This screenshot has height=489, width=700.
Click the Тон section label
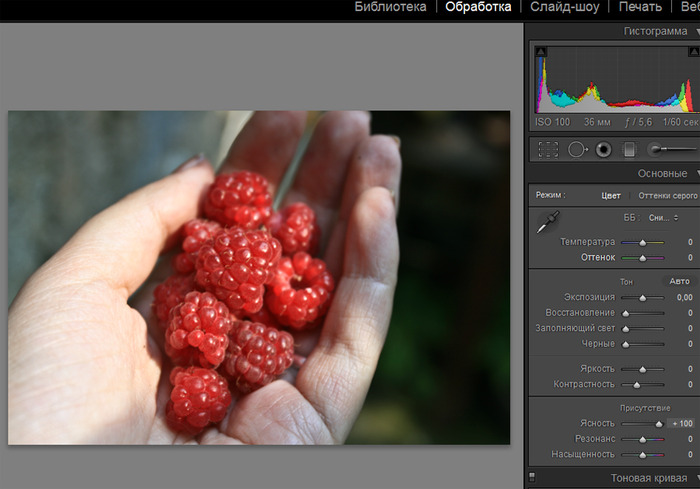(x=626, y=282)
